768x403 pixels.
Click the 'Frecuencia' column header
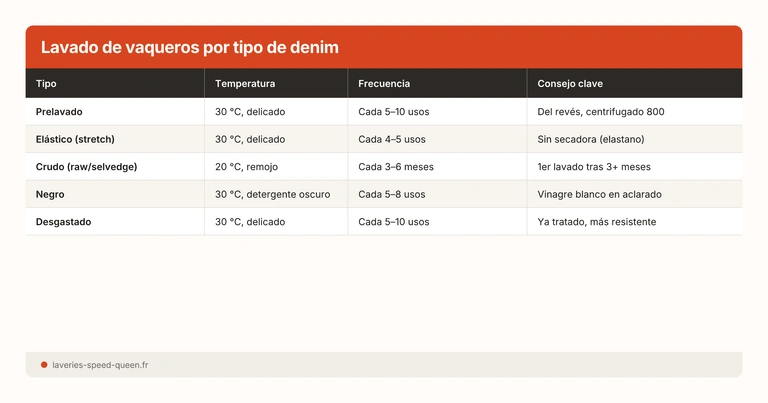point(384,84)
